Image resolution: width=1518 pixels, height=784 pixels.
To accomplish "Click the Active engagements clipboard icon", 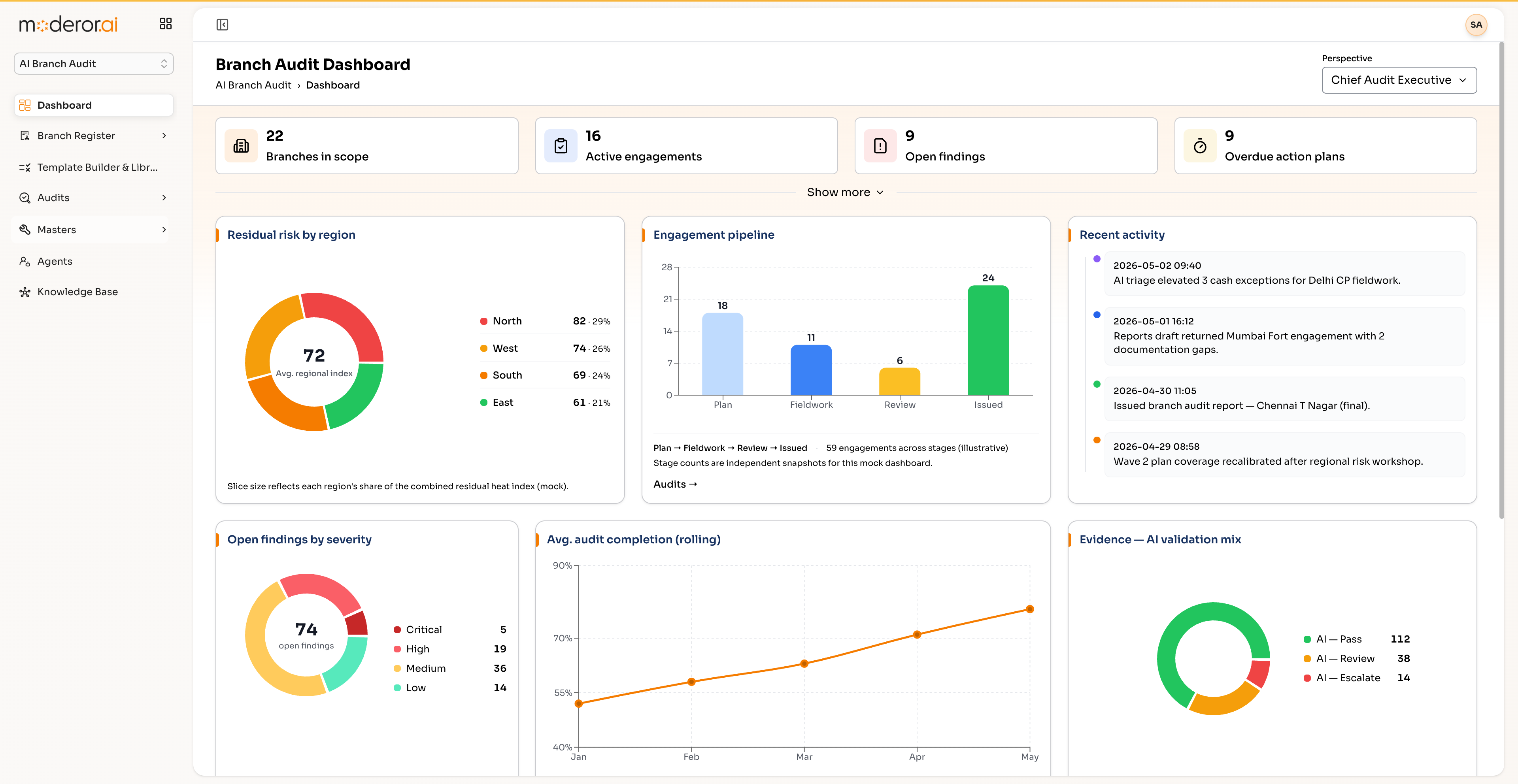I will tap(561, 145).
